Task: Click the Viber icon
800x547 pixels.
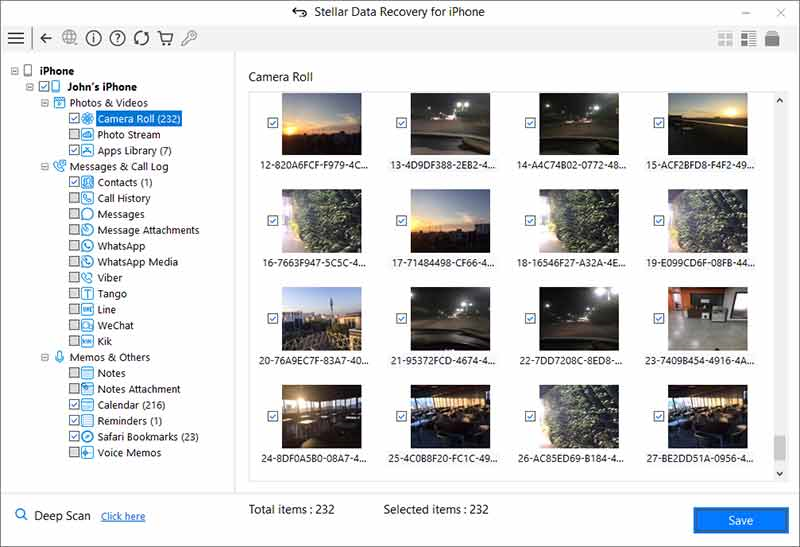Action: pyautogui.click(x=88, y=278)
